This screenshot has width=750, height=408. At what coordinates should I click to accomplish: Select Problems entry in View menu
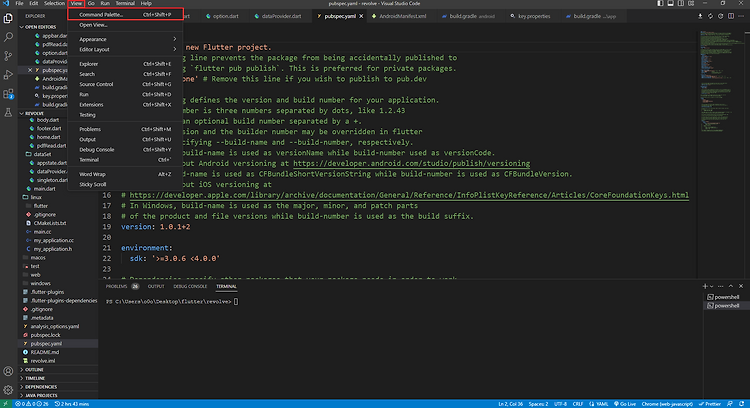pos(125,129)
